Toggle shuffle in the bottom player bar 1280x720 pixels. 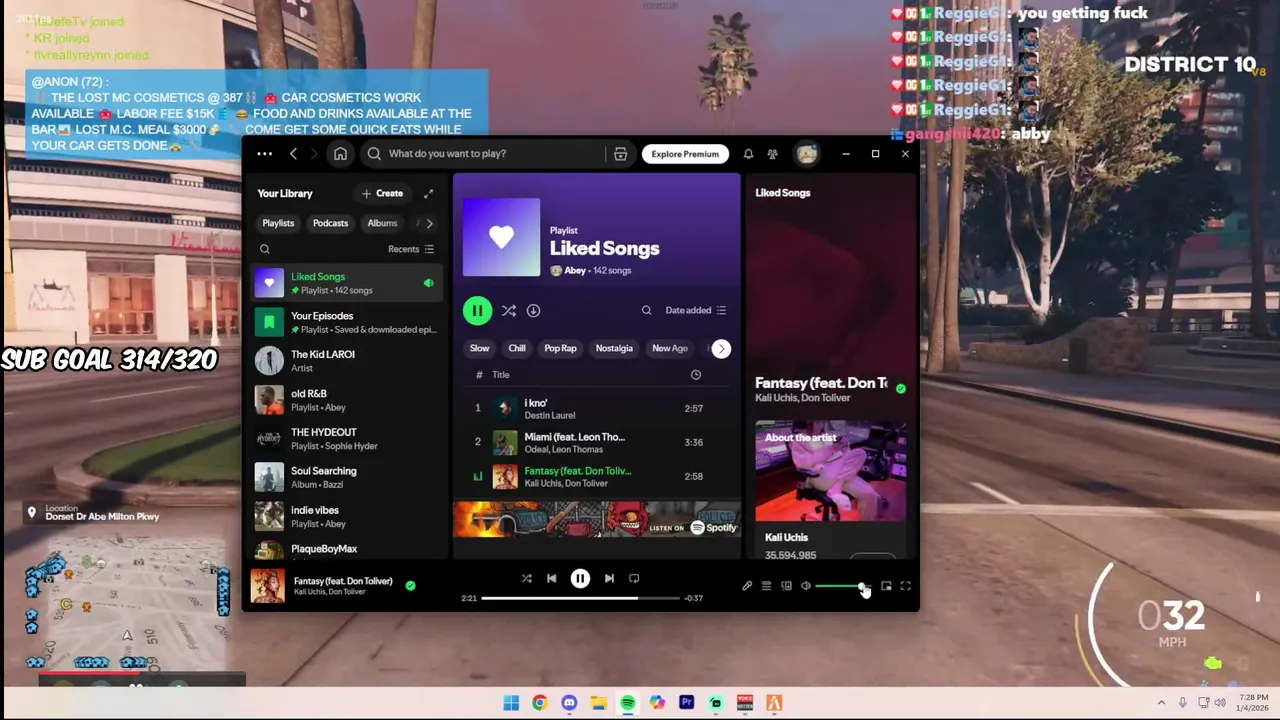pos(526,578)
